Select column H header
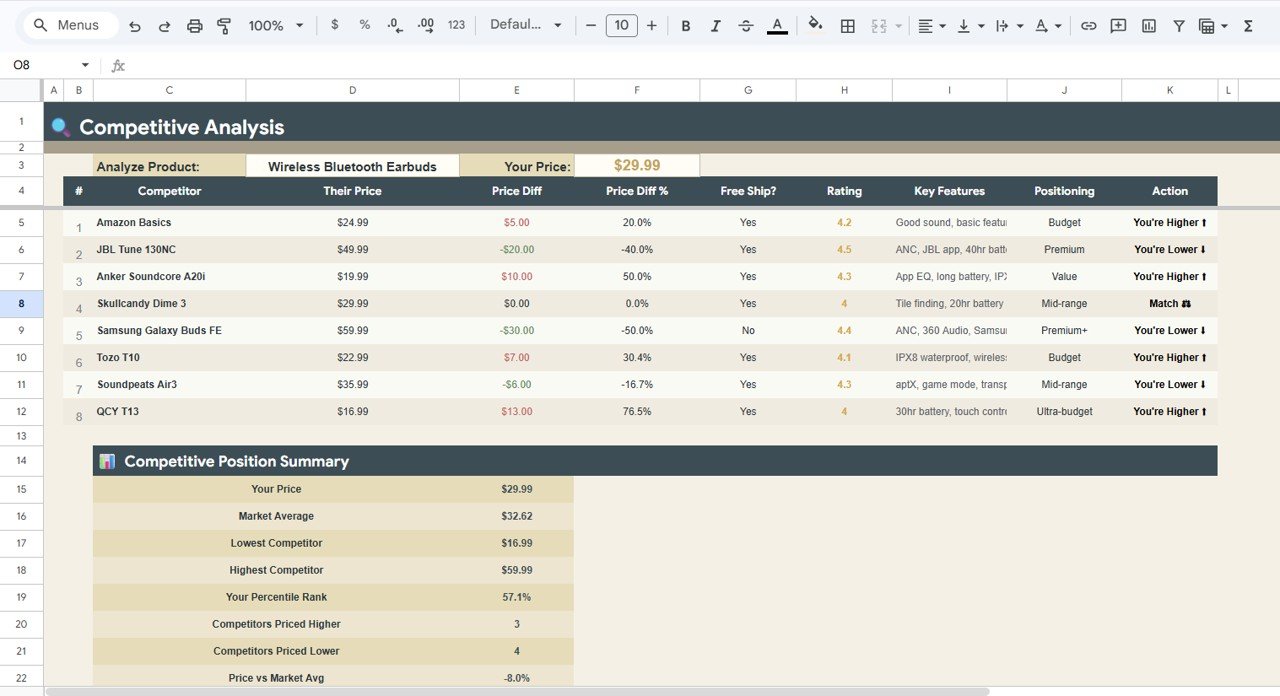The width and height of the screenshot is (1280, 696). pyautogui.click(x=844, y=90)
